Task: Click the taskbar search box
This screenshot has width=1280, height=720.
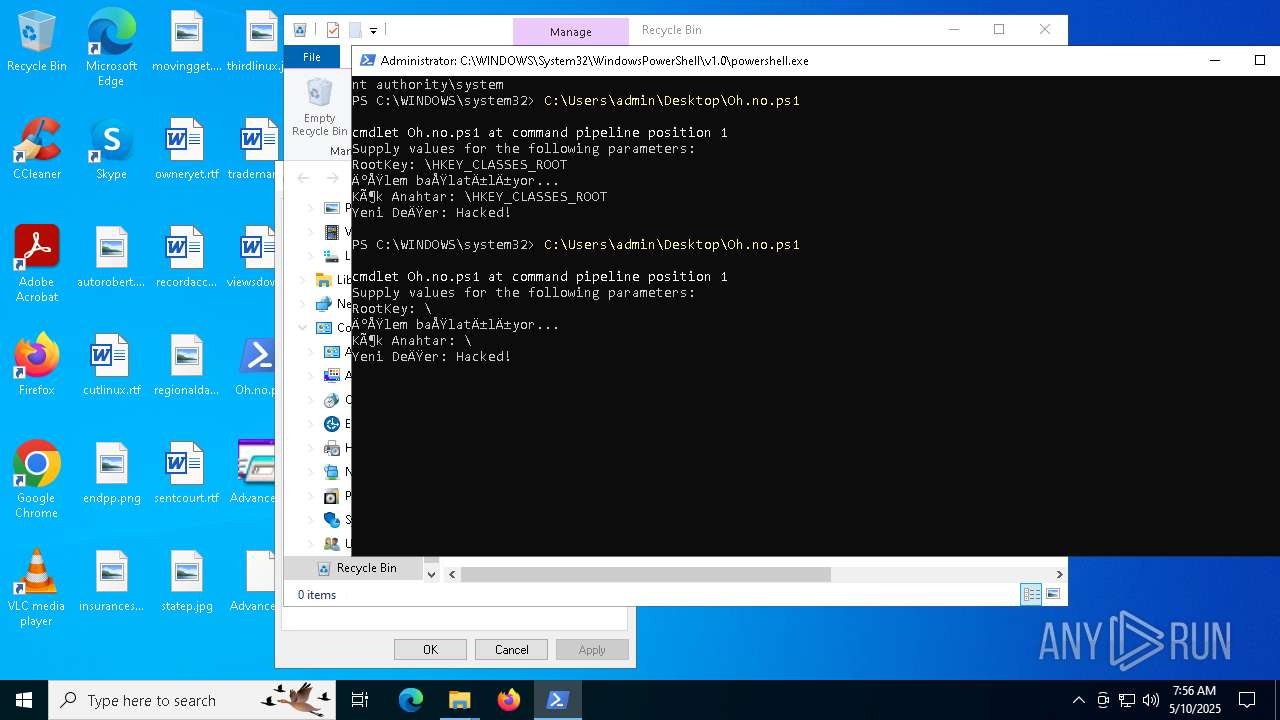Action: click(x=192, y=700)
